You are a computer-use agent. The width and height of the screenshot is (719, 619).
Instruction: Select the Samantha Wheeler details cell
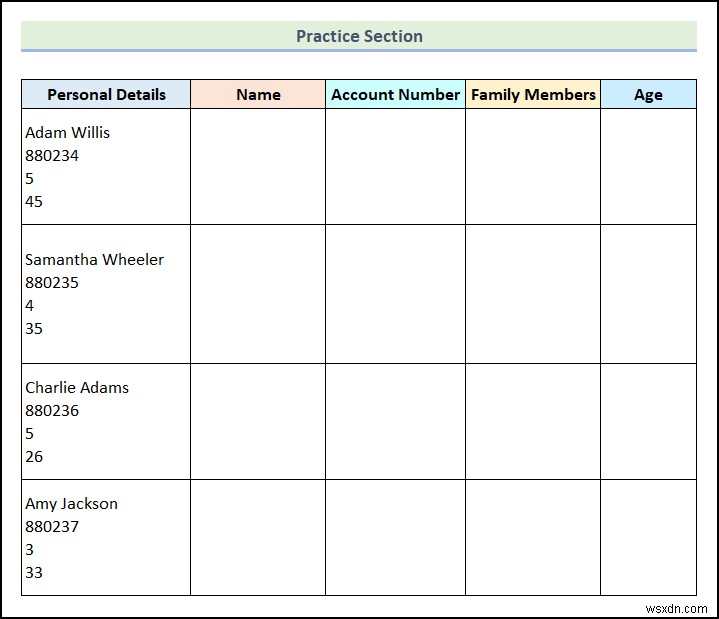106,294
